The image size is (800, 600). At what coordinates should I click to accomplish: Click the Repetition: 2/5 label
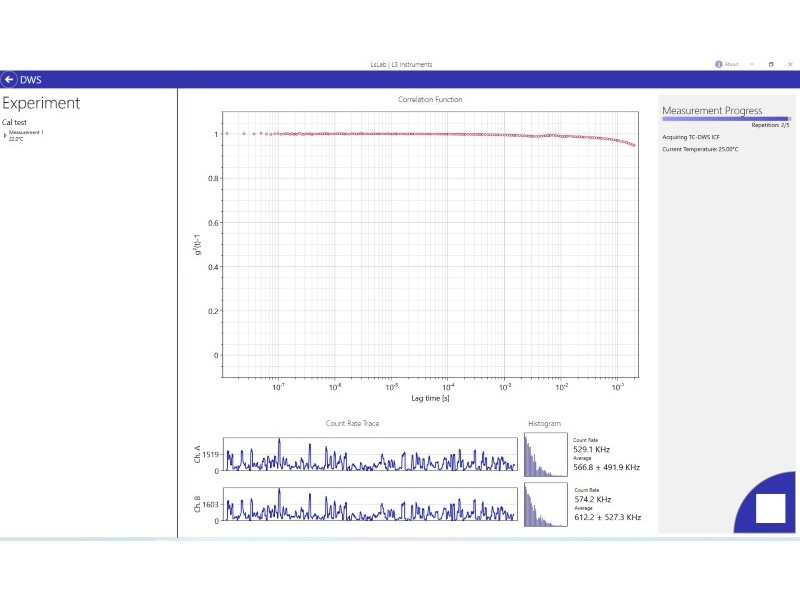click(770, 125)
